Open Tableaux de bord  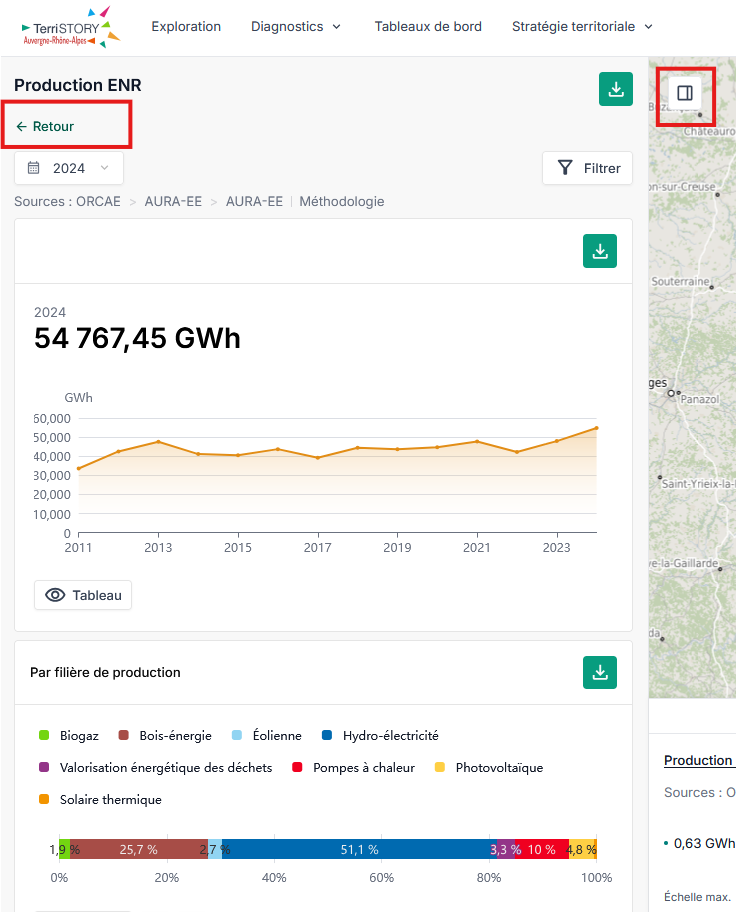click(428, 27)
